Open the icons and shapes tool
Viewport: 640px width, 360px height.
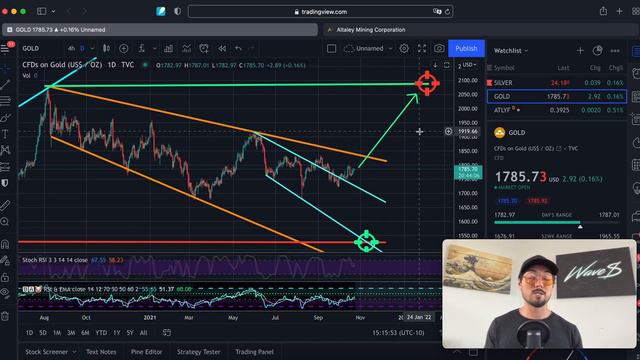click(x=5, y=183)
